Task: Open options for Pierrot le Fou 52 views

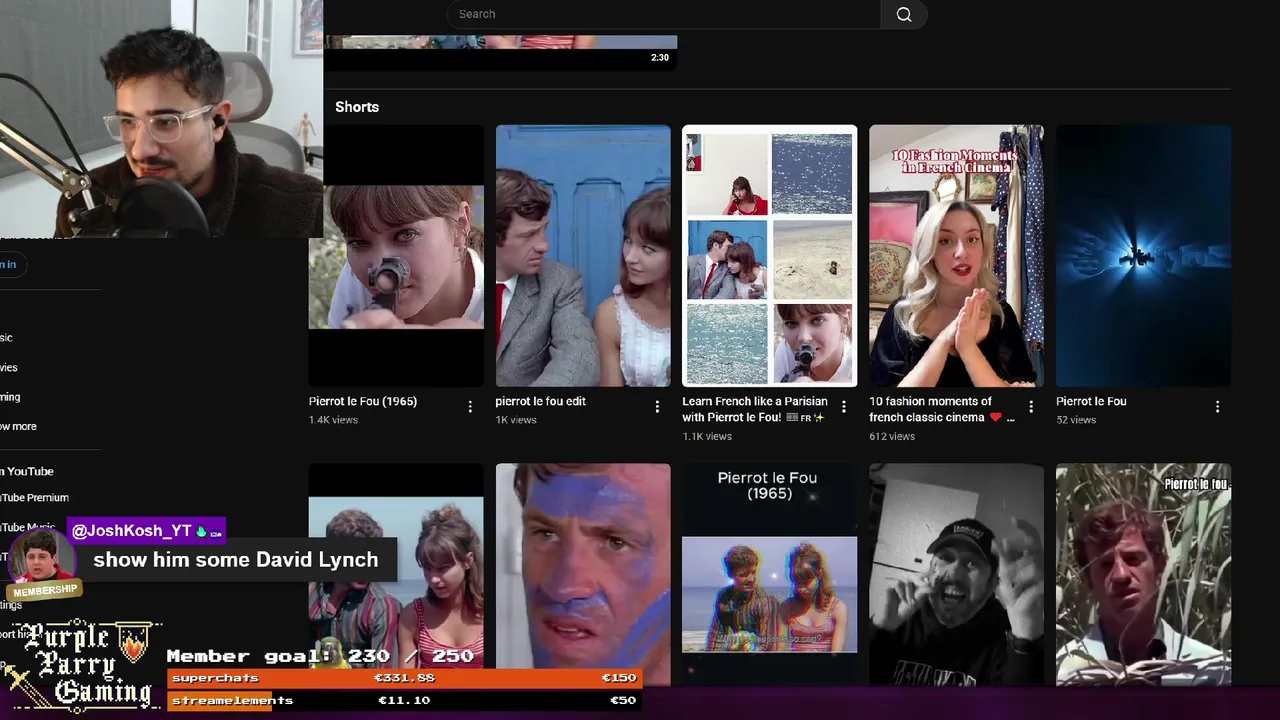Action: pyautogui.click(x=1217, y=406)
